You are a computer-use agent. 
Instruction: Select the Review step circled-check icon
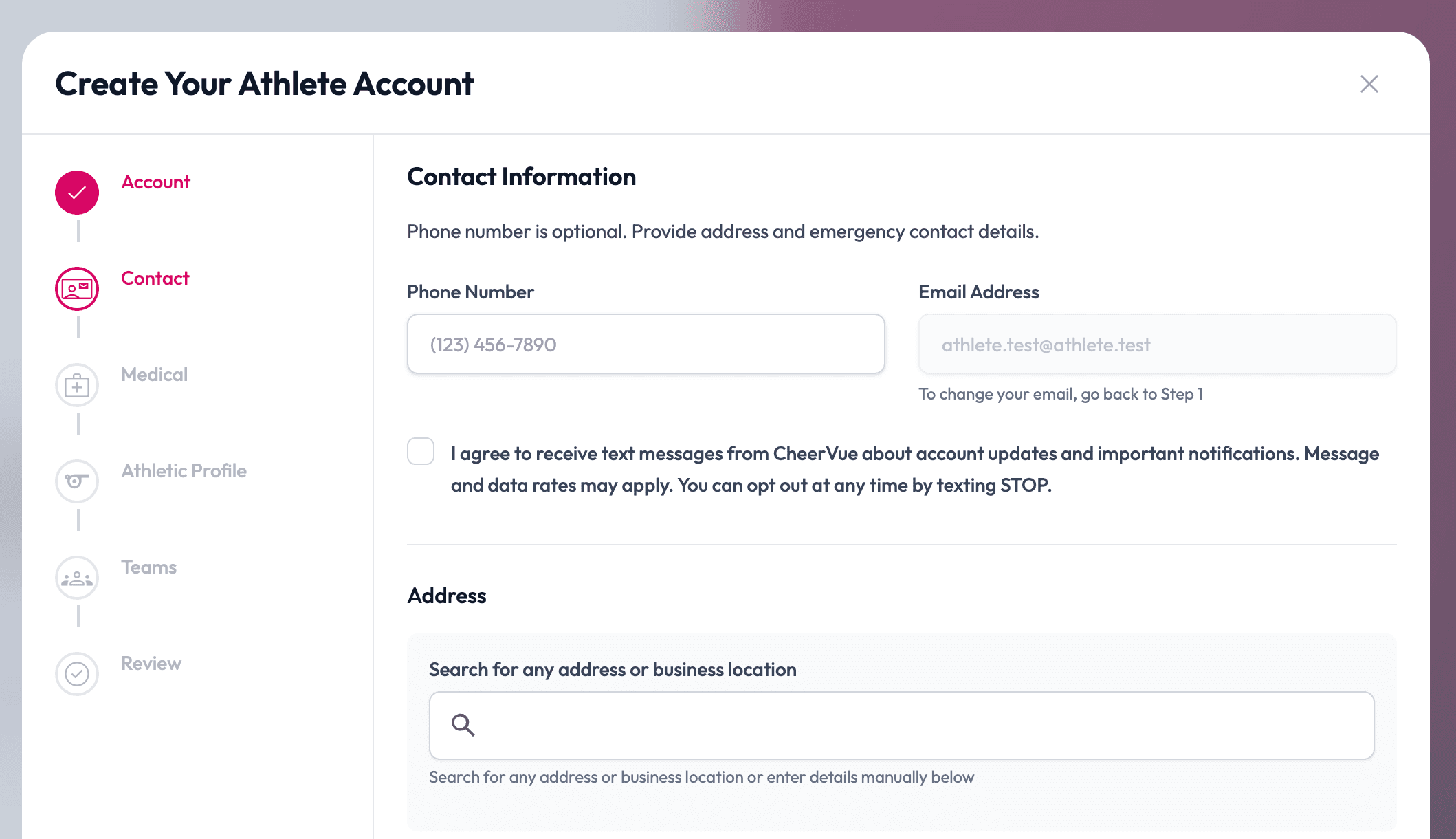coord(76,673)
